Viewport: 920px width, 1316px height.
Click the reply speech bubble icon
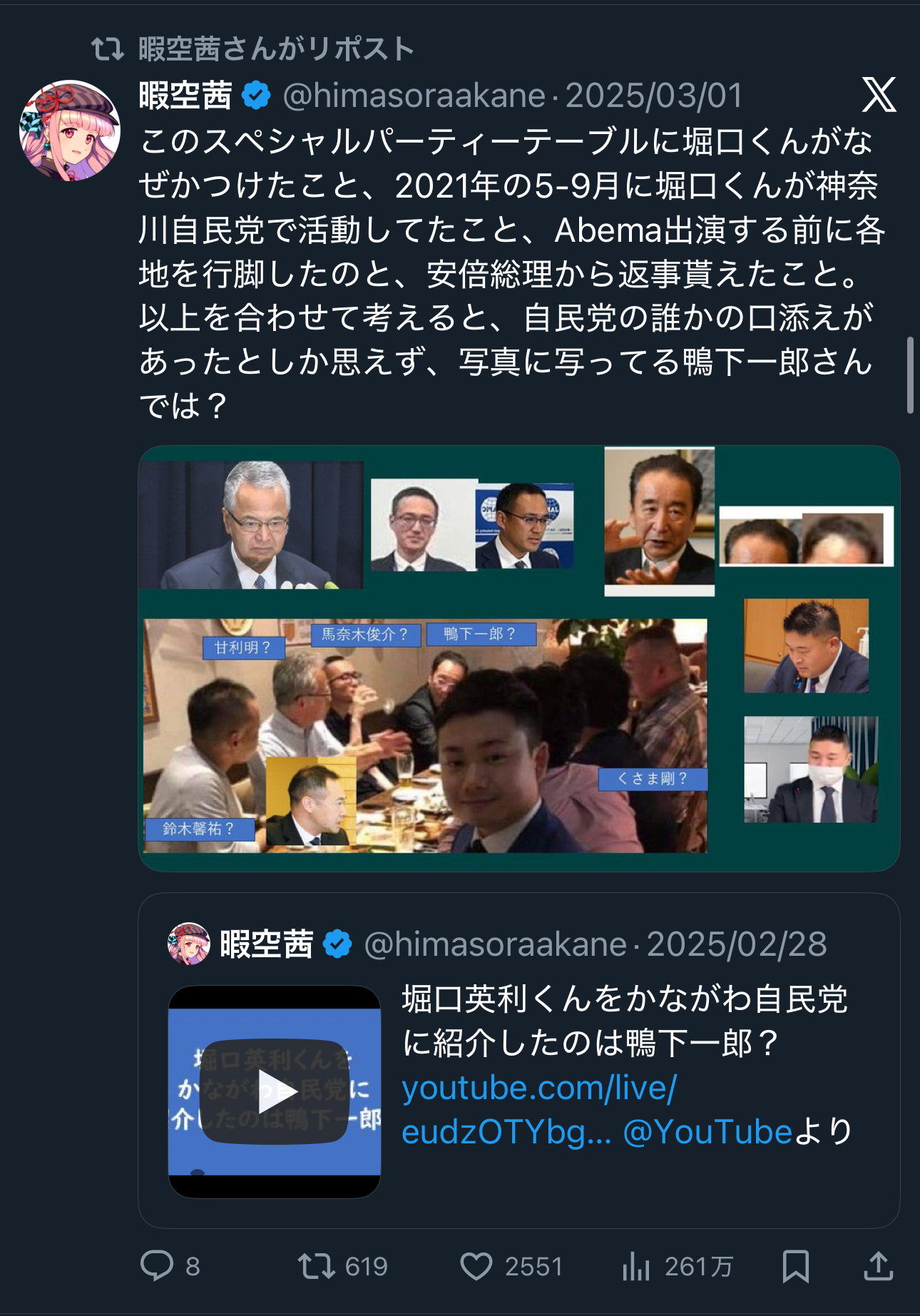(x=157, y=1266)
